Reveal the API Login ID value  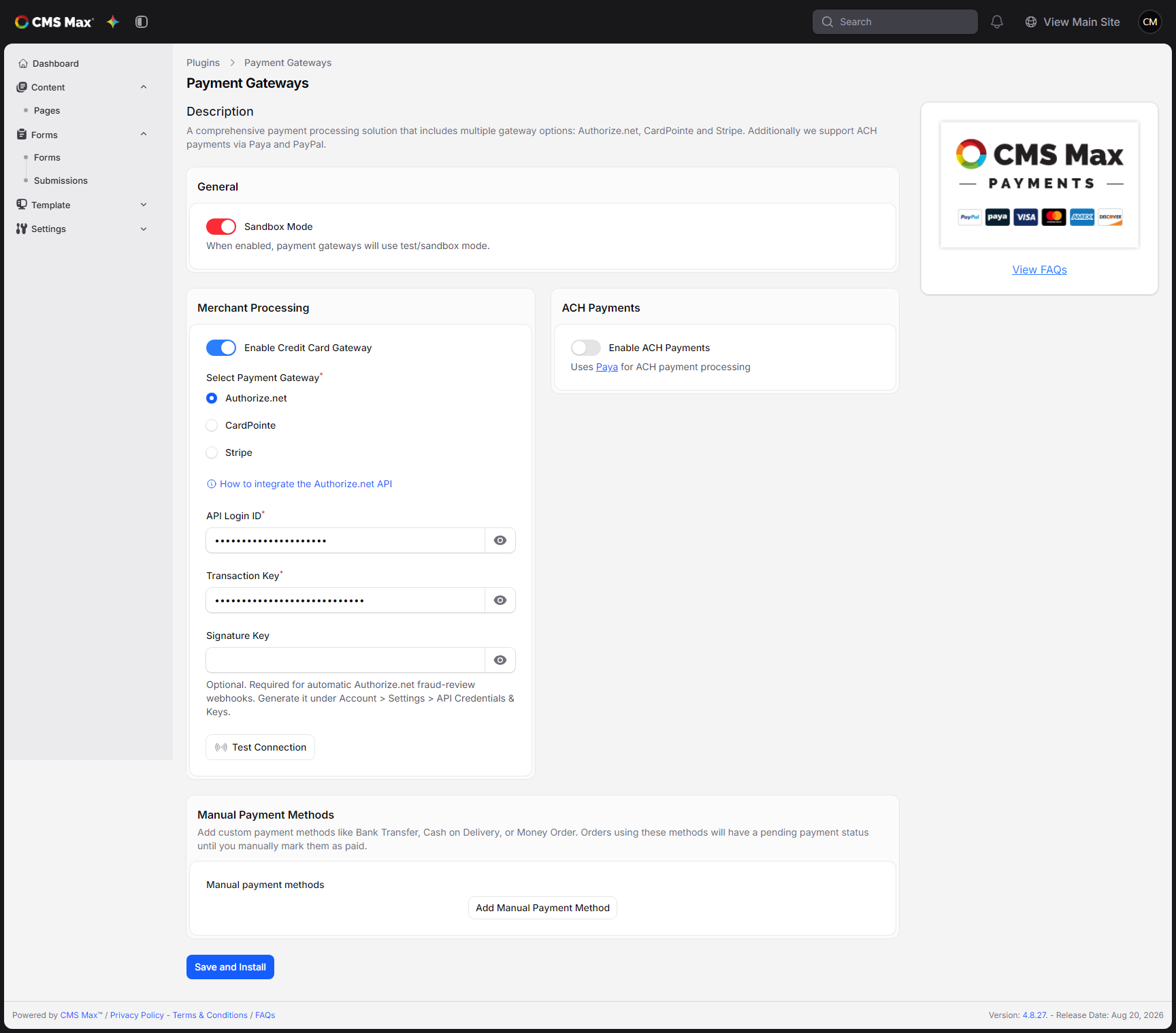[x=500, y=540]
